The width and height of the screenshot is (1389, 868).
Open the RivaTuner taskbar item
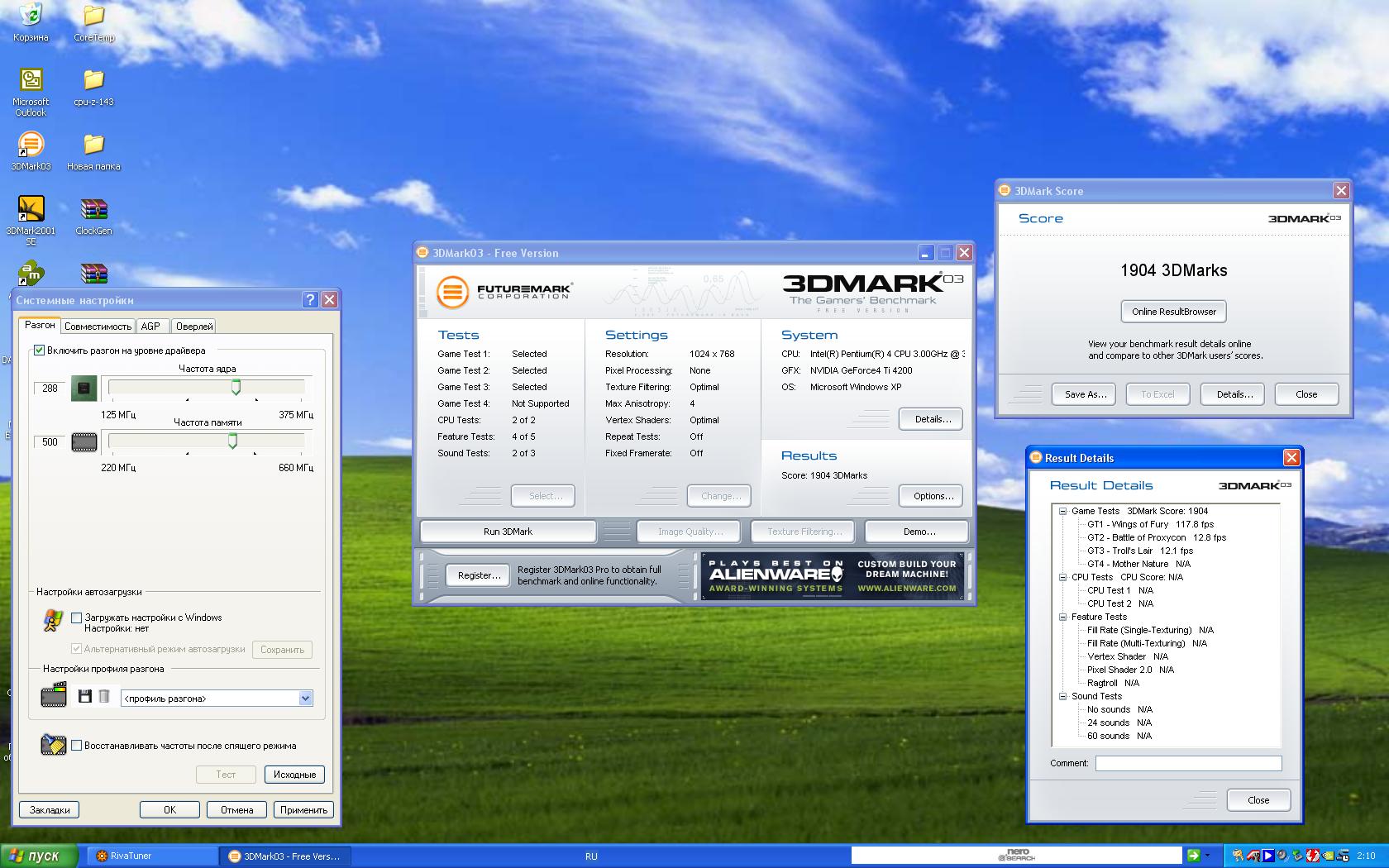(153, 856)
